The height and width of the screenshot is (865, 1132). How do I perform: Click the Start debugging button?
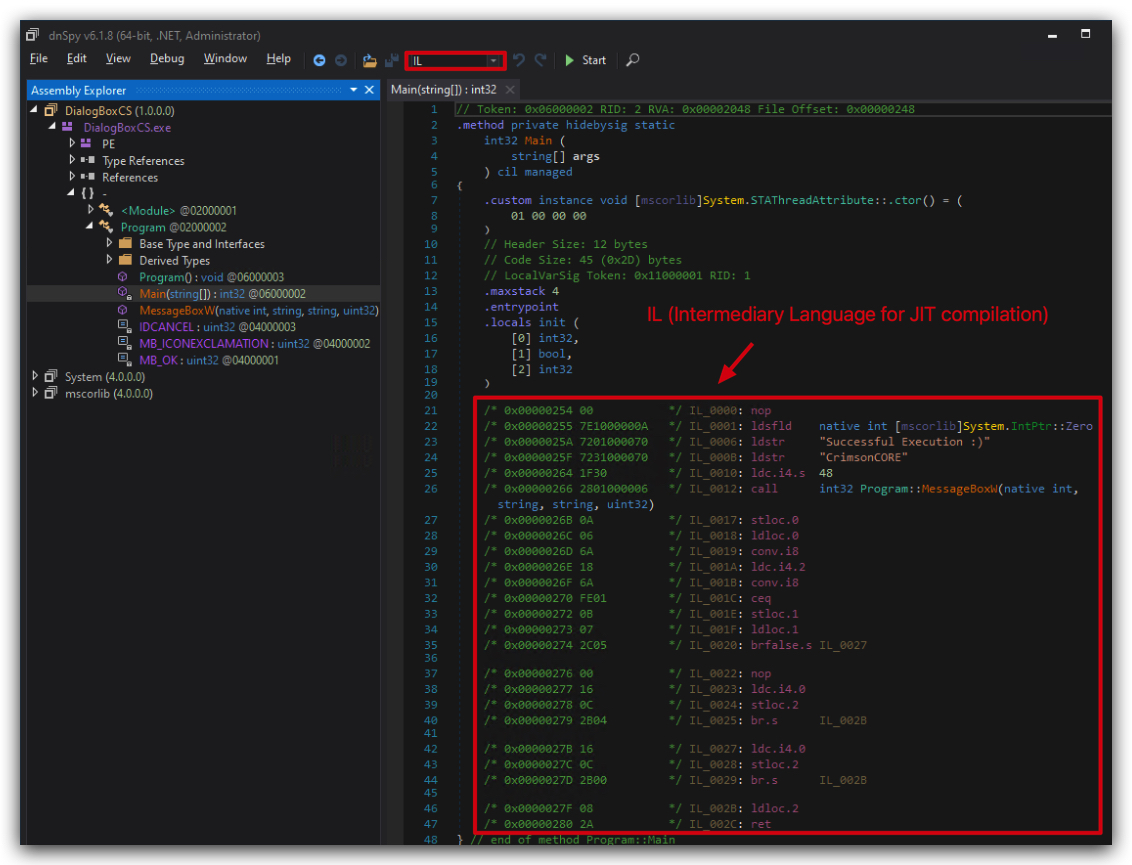[585, 60]
